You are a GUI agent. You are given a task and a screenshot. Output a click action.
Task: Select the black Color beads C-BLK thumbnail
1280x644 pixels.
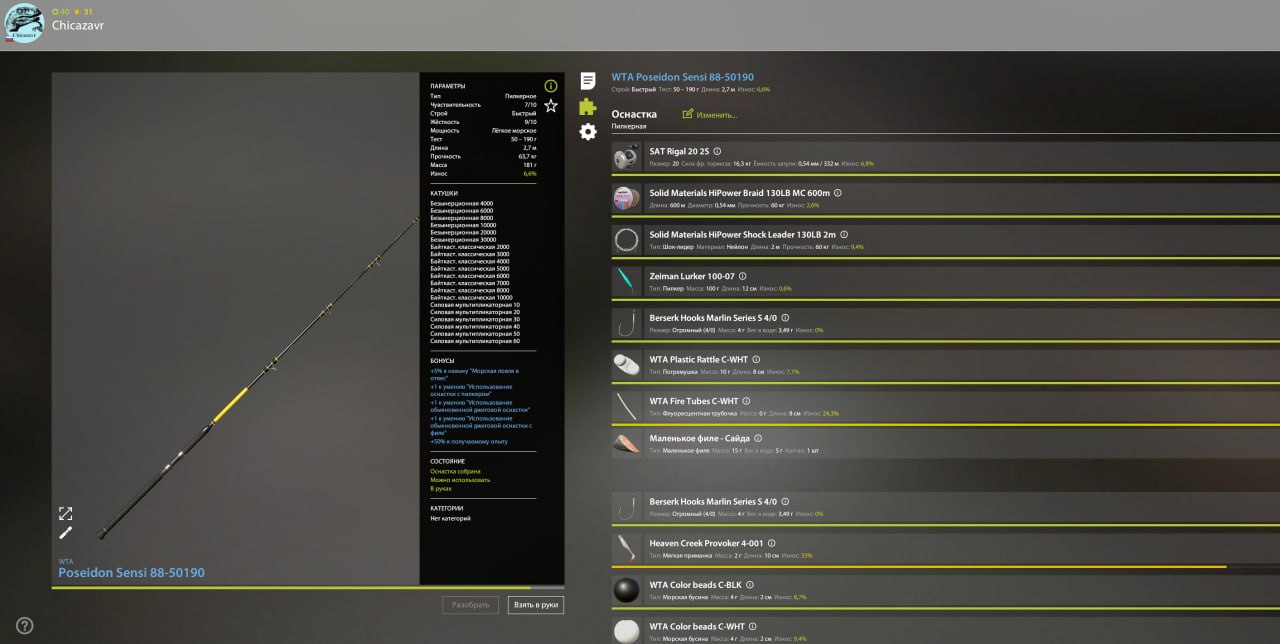(627, 590)
